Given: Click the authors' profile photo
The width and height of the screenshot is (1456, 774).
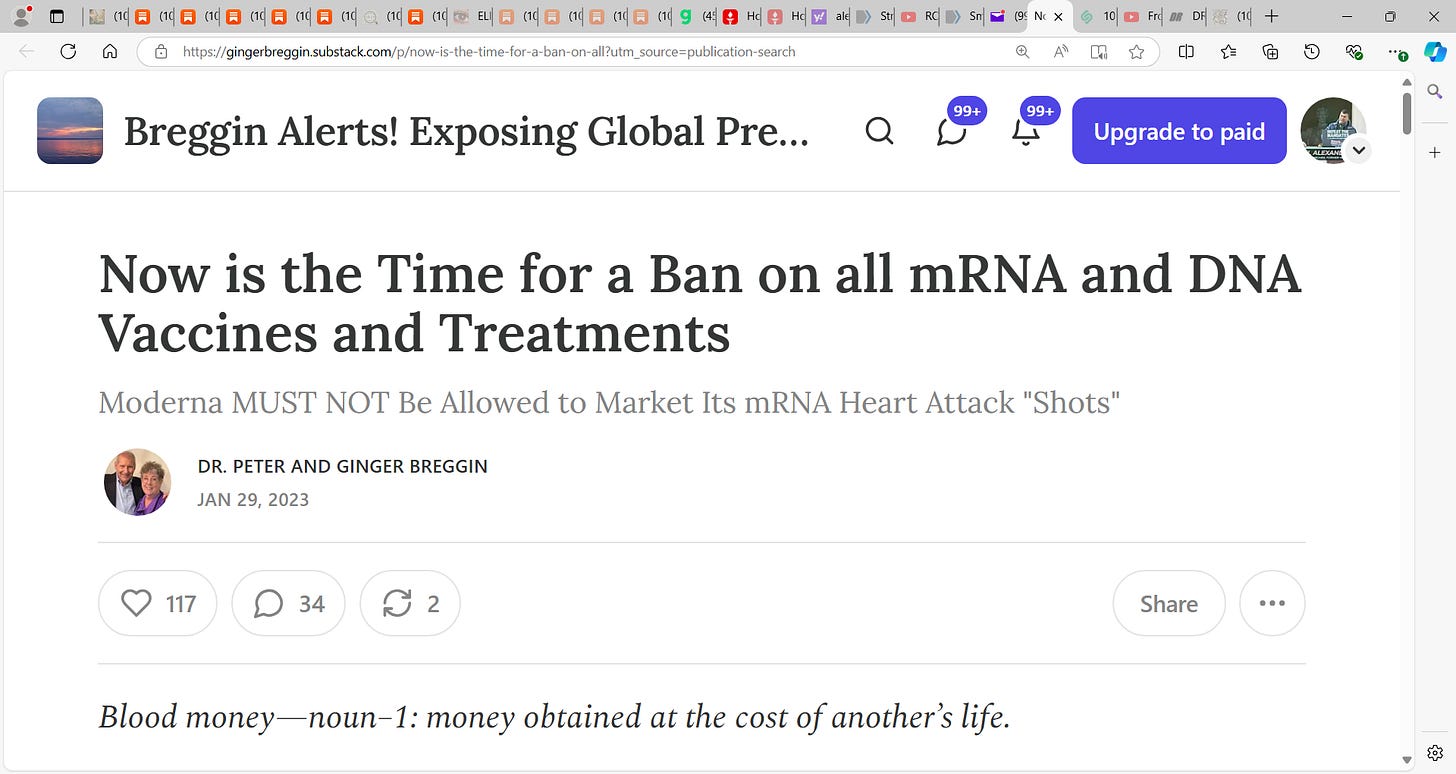Looking at the screenshot, I should click(x=138, y=482).
